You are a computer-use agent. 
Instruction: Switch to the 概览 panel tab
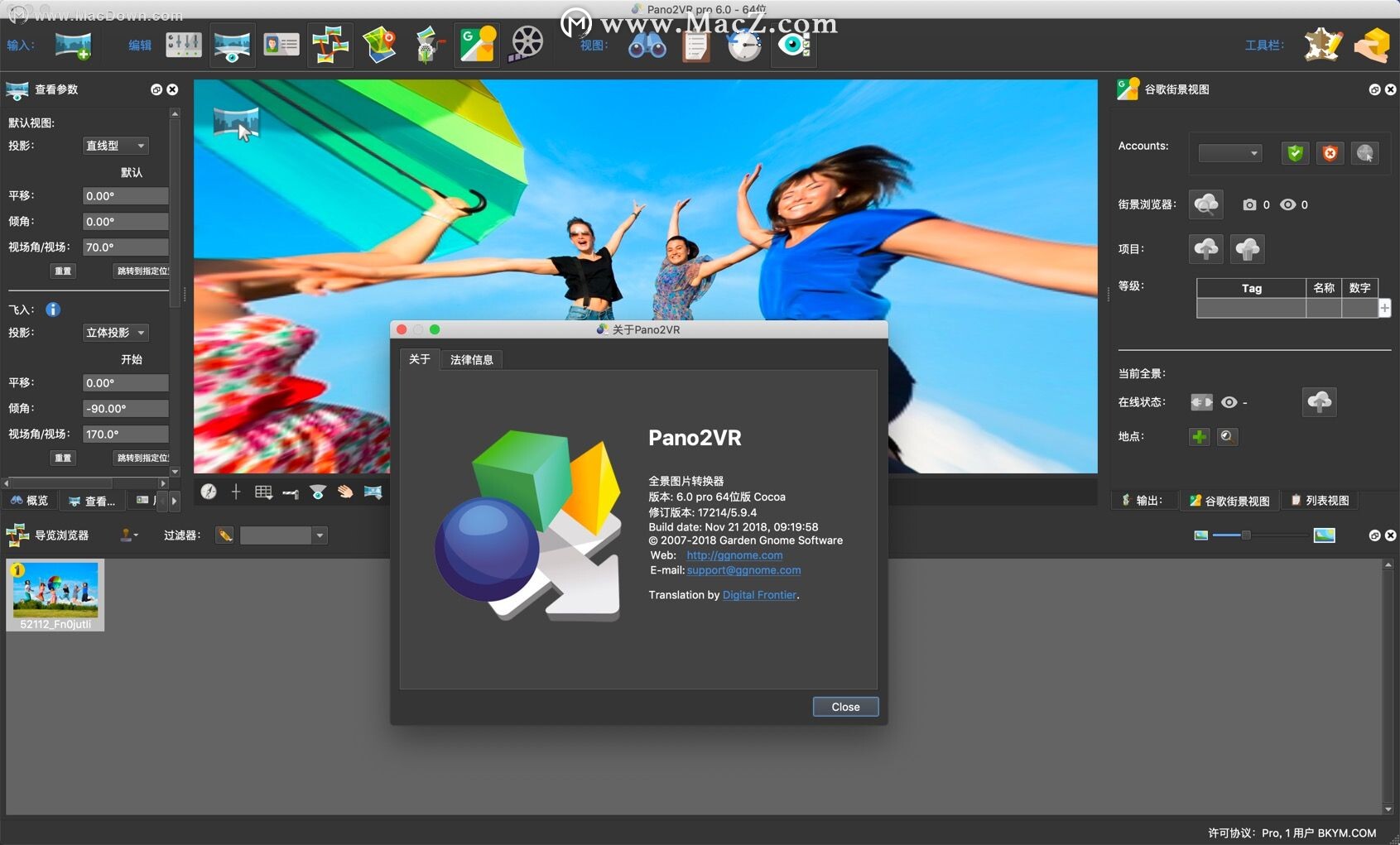[x=30, y=501]
